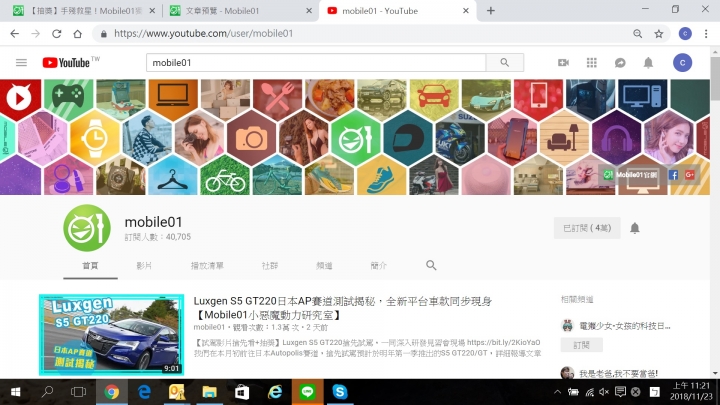720x405 pixels.
Task: Open Facebook link on channel banner
Action: pos(673,175)
